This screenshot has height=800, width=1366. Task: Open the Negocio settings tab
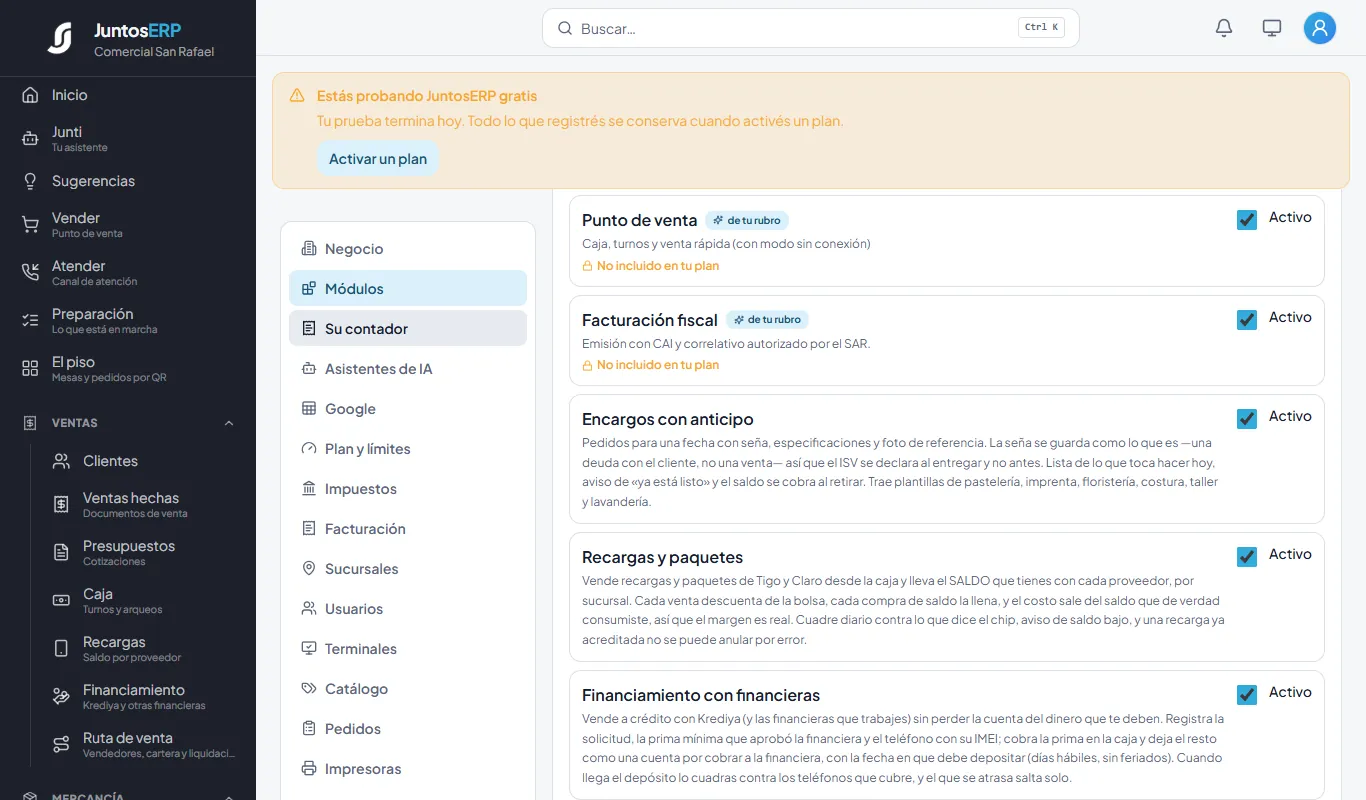tap(408, 249)
